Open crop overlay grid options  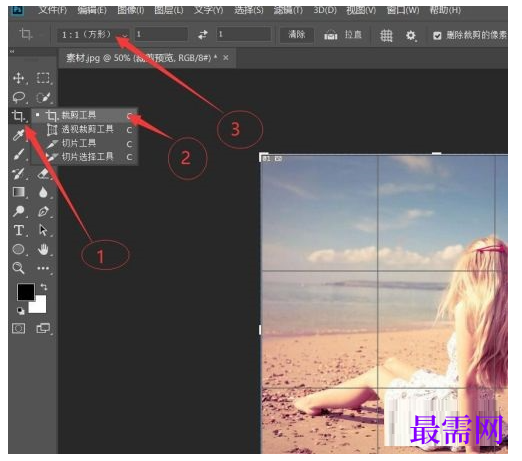coord(386,35)
